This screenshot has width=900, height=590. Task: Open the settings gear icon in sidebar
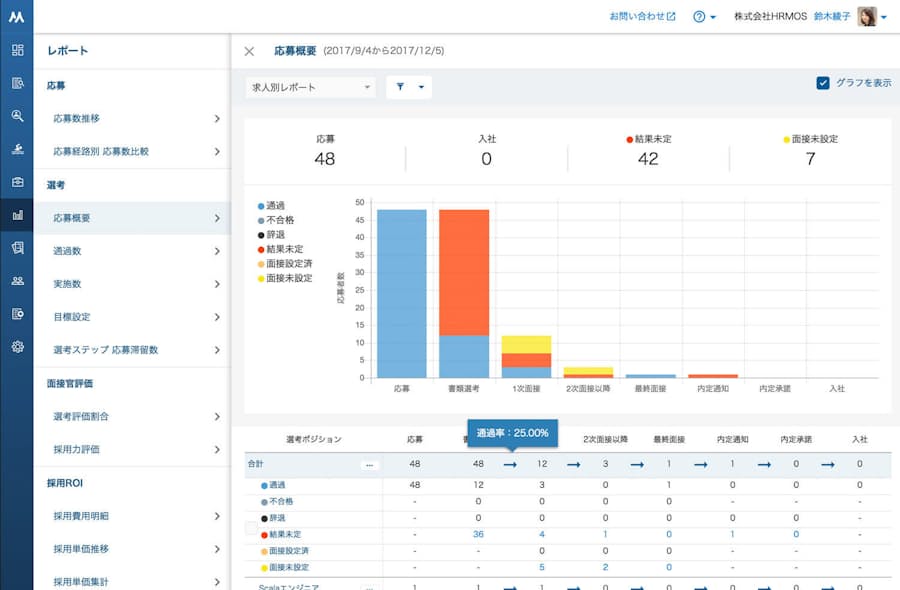click(17, 347)
